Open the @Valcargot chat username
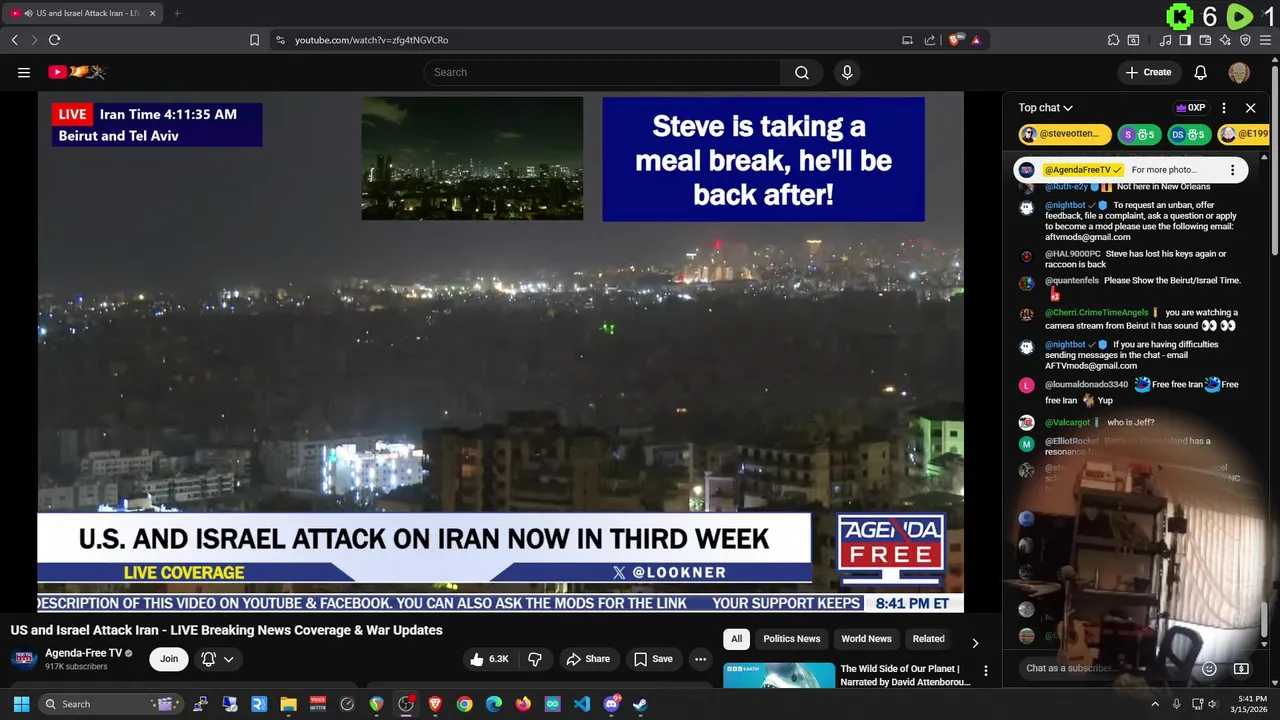Screen dimensions: 1280x720 [x=1068, y=422]
